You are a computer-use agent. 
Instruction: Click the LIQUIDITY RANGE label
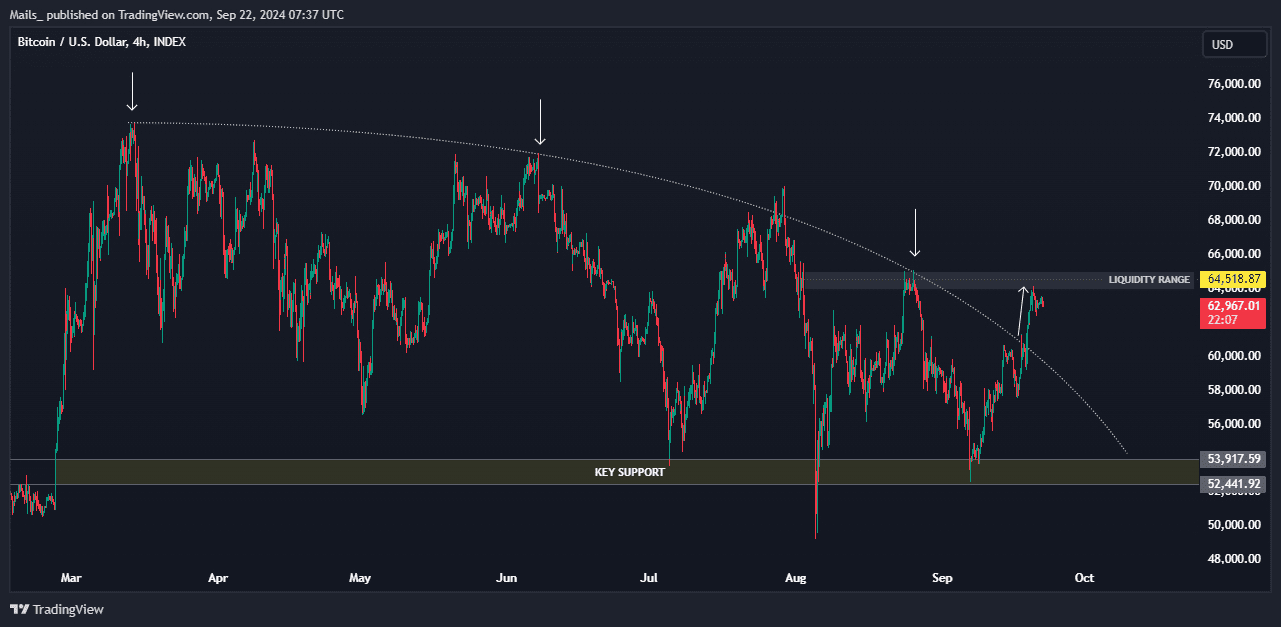pos(1149,280)
